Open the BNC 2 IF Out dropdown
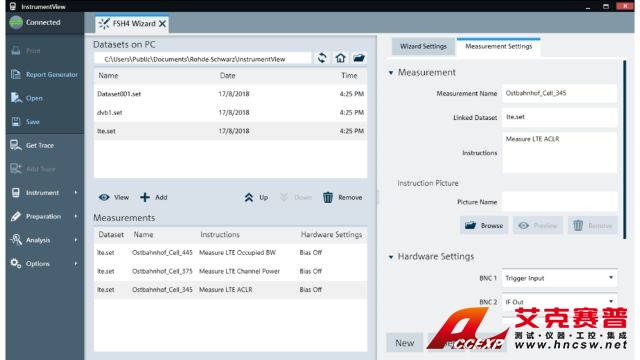Viewport: 640px width, 360px height. (x=559, y=302)
